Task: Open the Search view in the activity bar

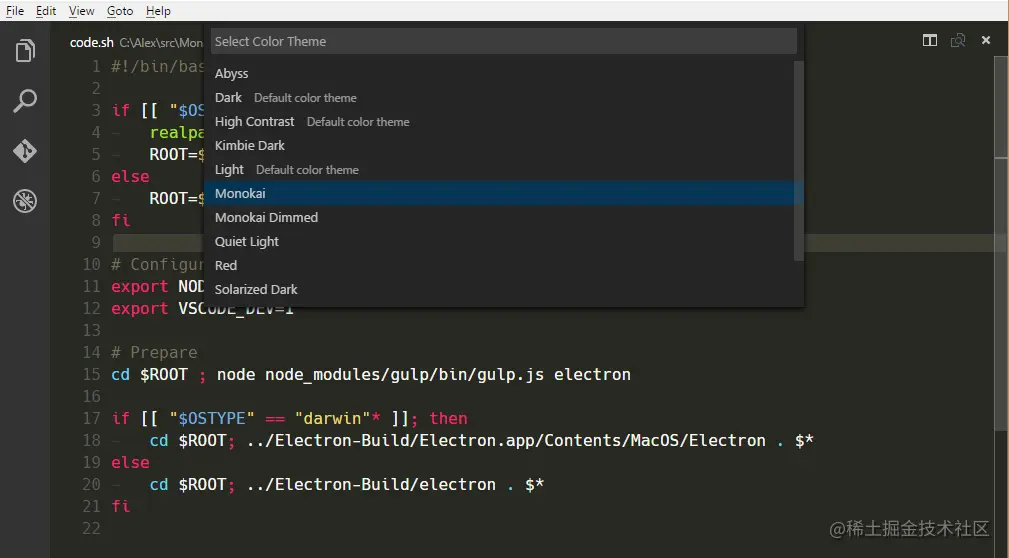Action: pyautogui.click(x=25, y=100)
